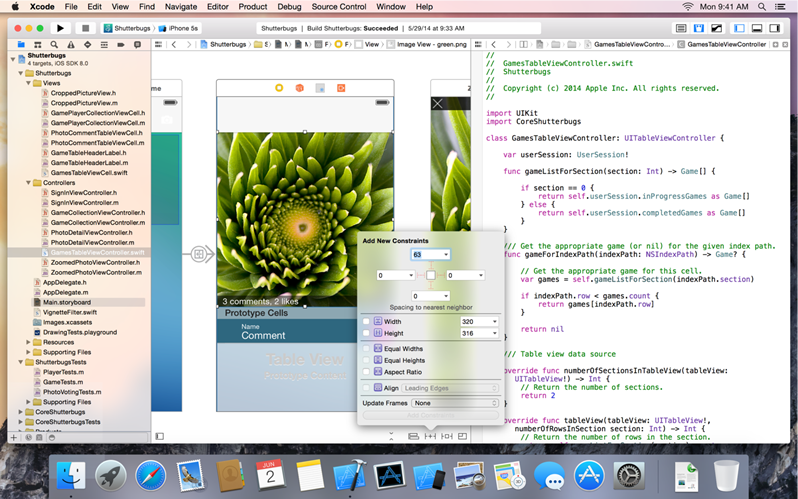
Task: Open the Editor menu
Action: pos(217,6)
